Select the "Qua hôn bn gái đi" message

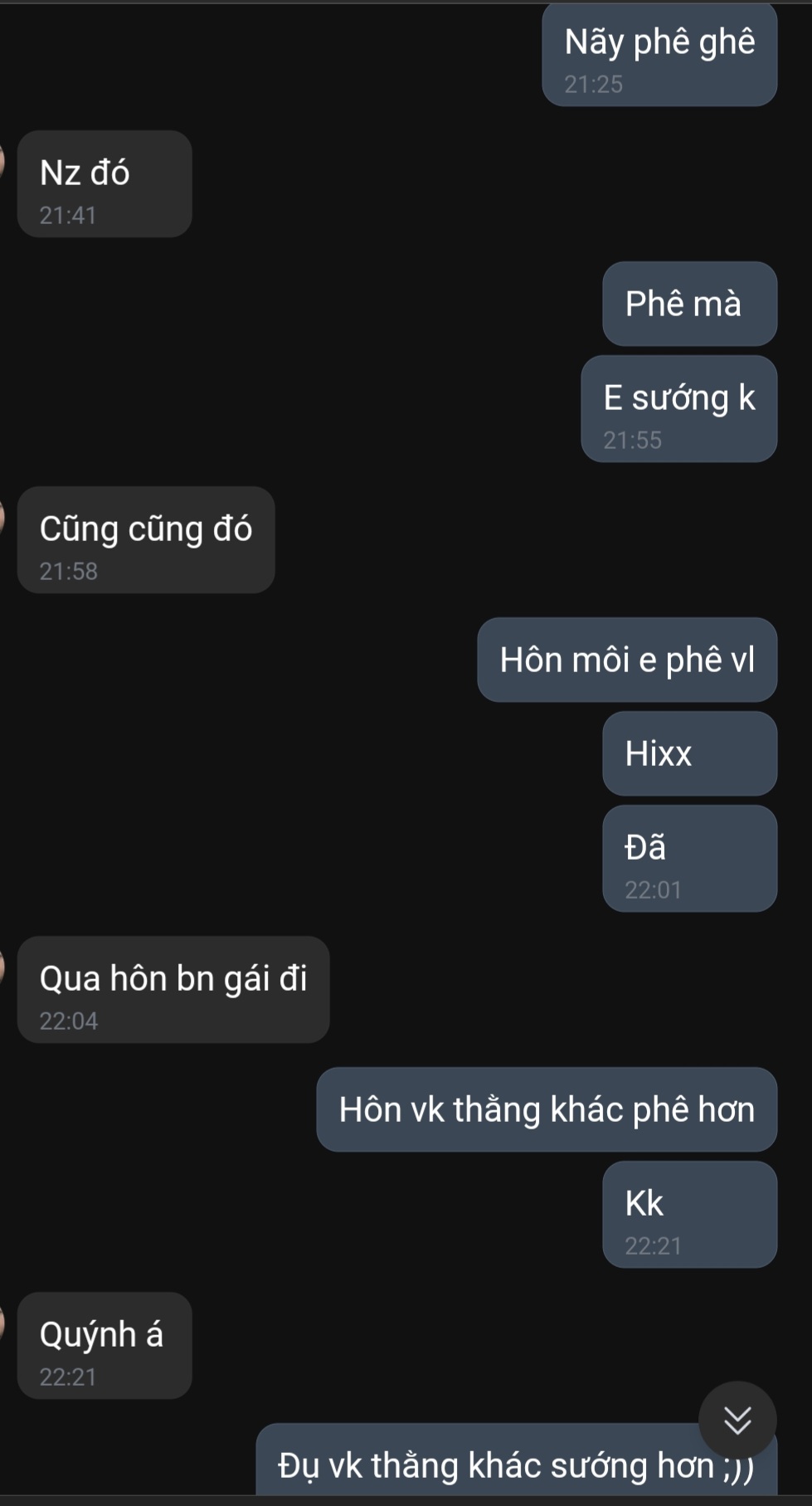[x=173, y=990]
